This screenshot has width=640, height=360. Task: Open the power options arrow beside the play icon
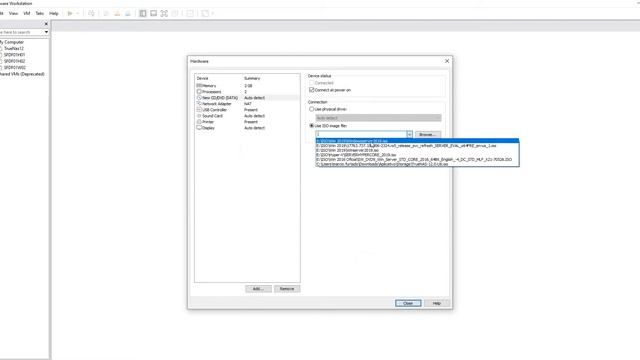(78, 13)
